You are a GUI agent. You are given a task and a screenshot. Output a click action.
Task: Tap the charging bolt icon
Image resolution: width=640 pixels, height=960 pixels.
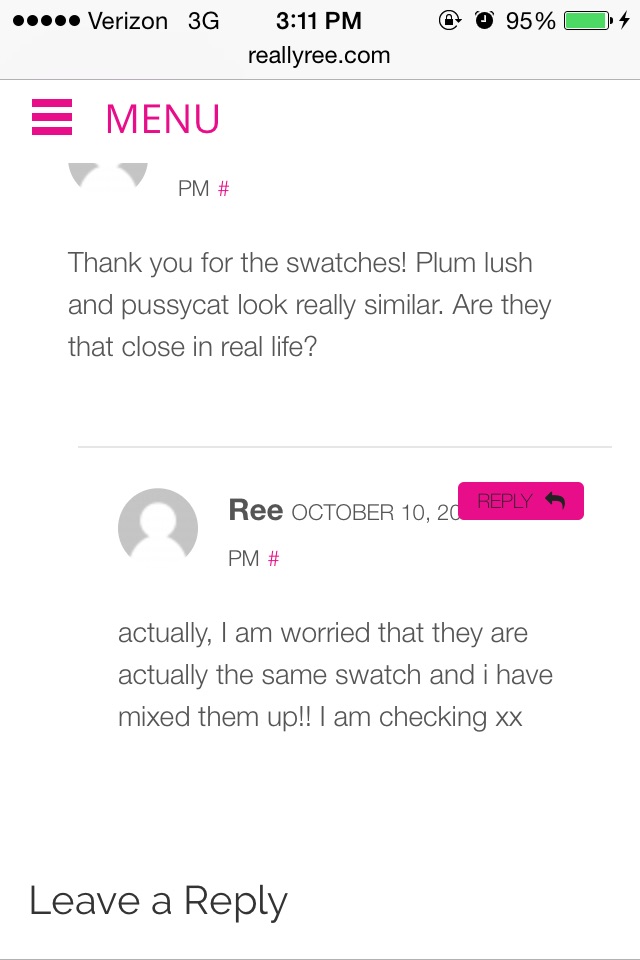[624, 21]
